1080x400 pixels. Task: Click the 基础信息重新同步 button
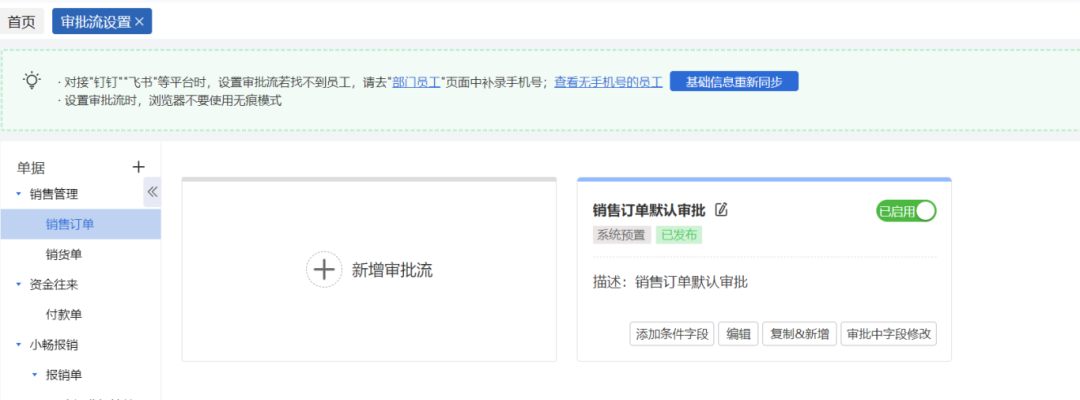(733, 82)
